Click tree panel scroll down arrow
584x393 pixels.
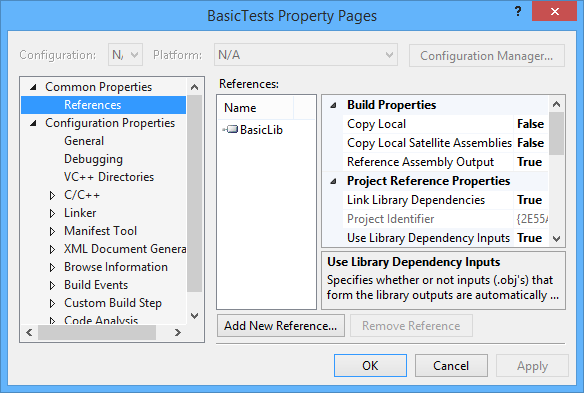point(194,316)
